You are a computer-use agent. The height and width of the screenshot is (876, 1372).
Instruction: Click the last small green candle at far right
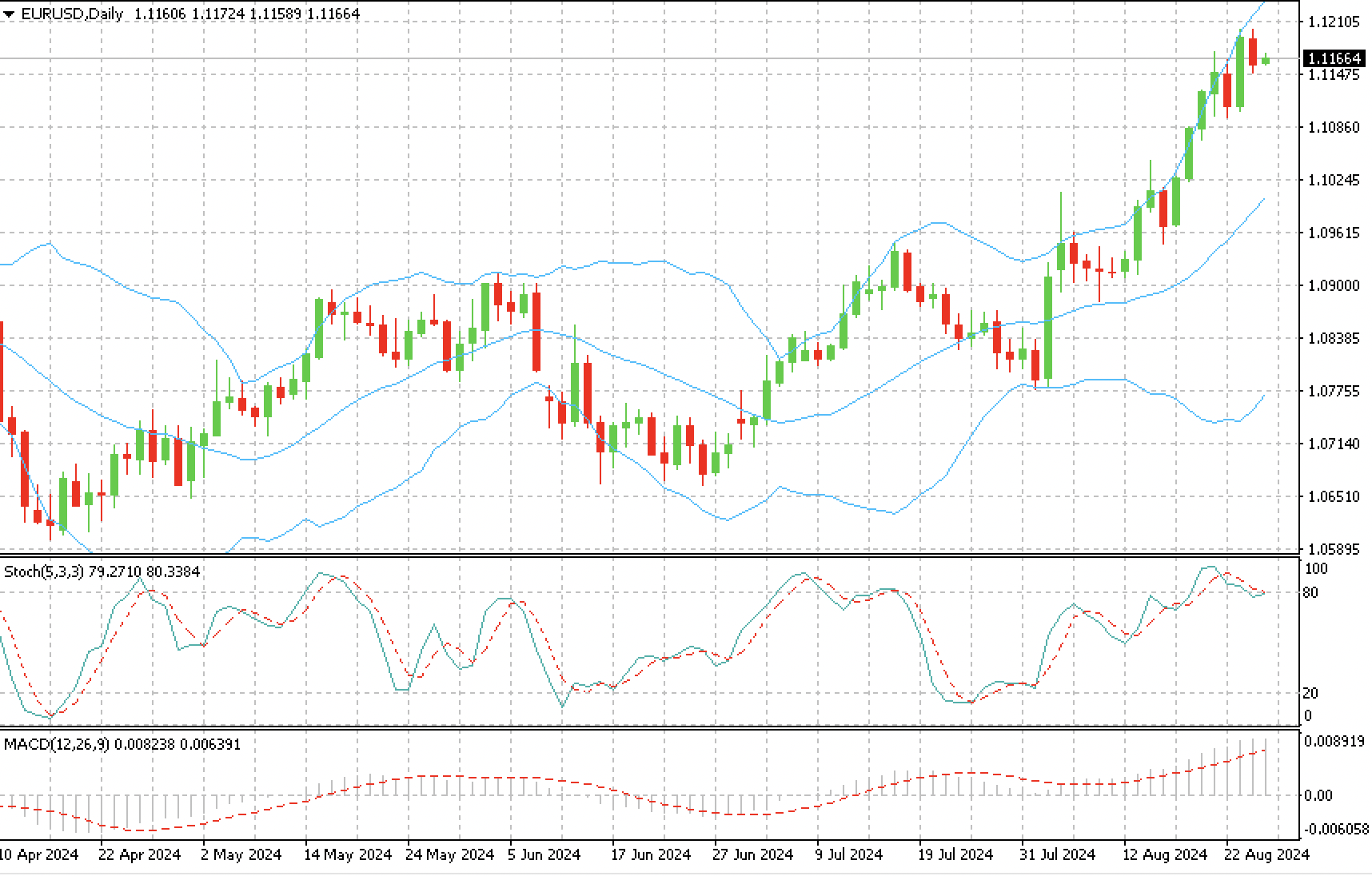click(x=1266, y=60)
